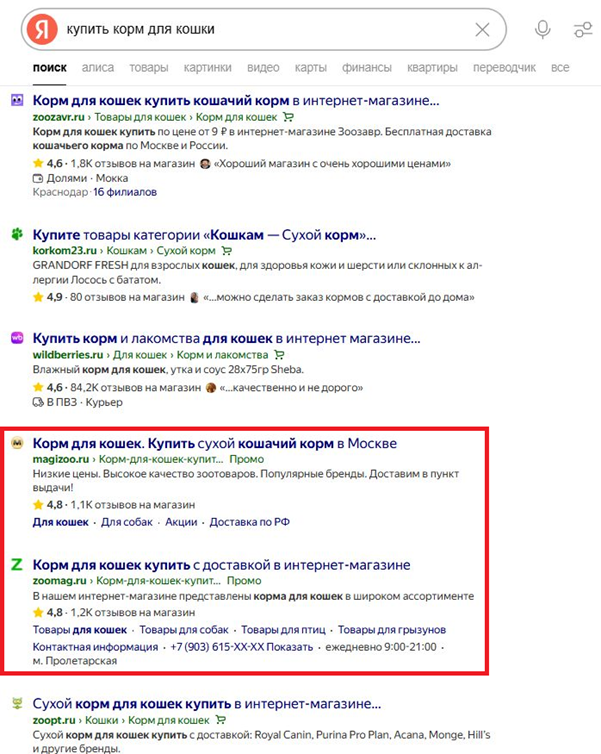Click reviewer avatar in korkom23 result
Viewport: 601px width, 754px height.
[194, 297]
